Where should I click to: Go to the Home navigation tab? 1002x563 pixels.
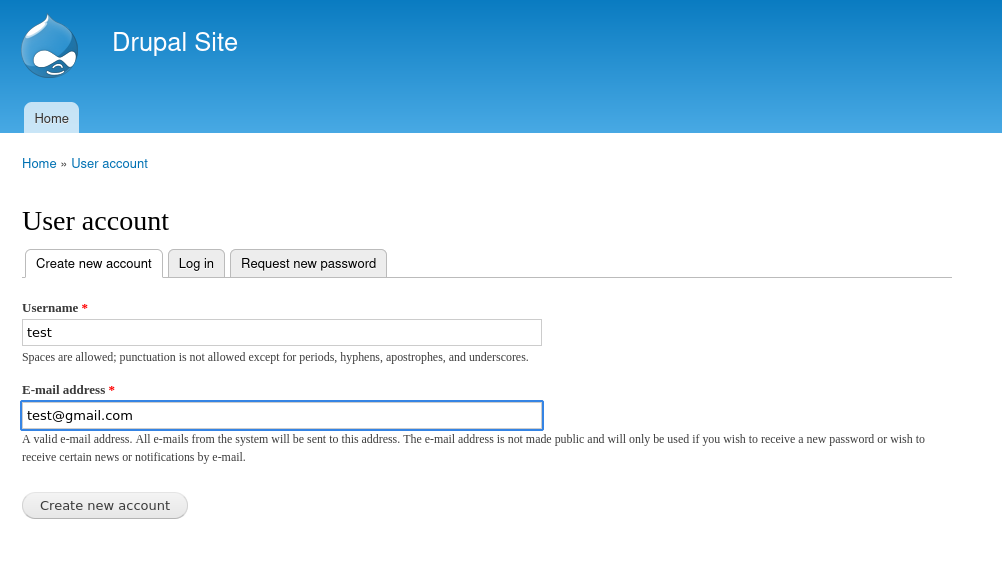52,118
